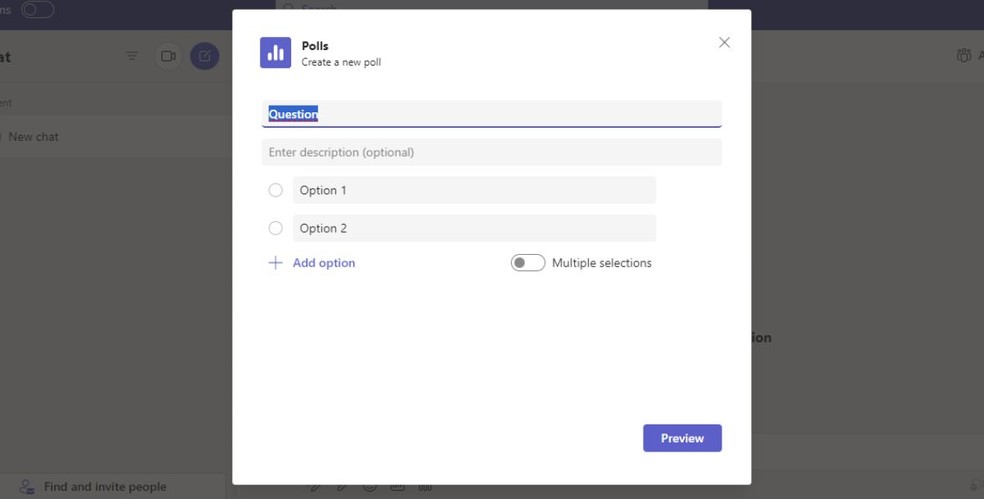
Task: Close the Polls dialog
Action: click(724, 42)
